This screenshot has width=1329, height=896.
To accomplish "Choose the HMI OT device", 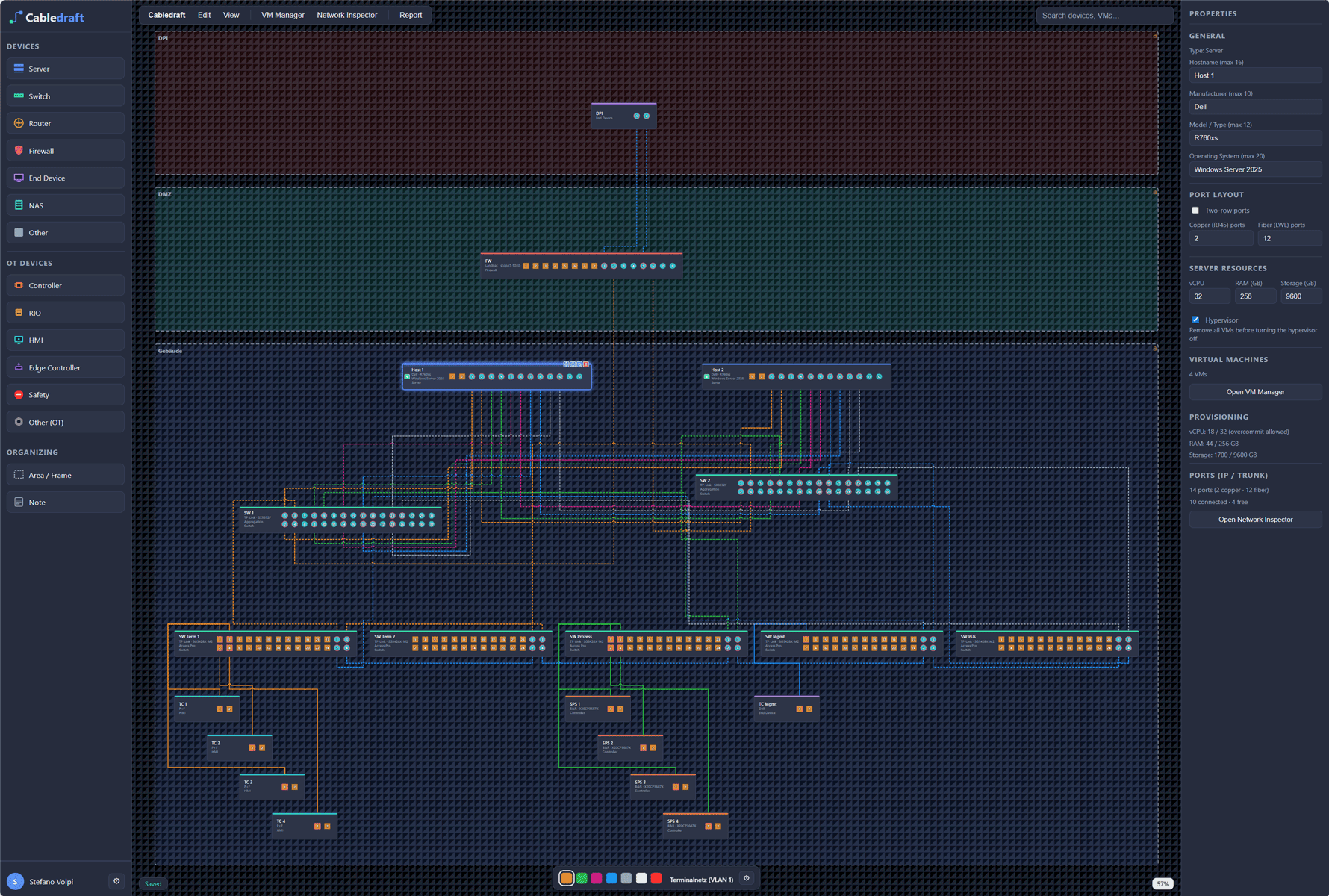I will pyautogui.click(x=66, y=340).
